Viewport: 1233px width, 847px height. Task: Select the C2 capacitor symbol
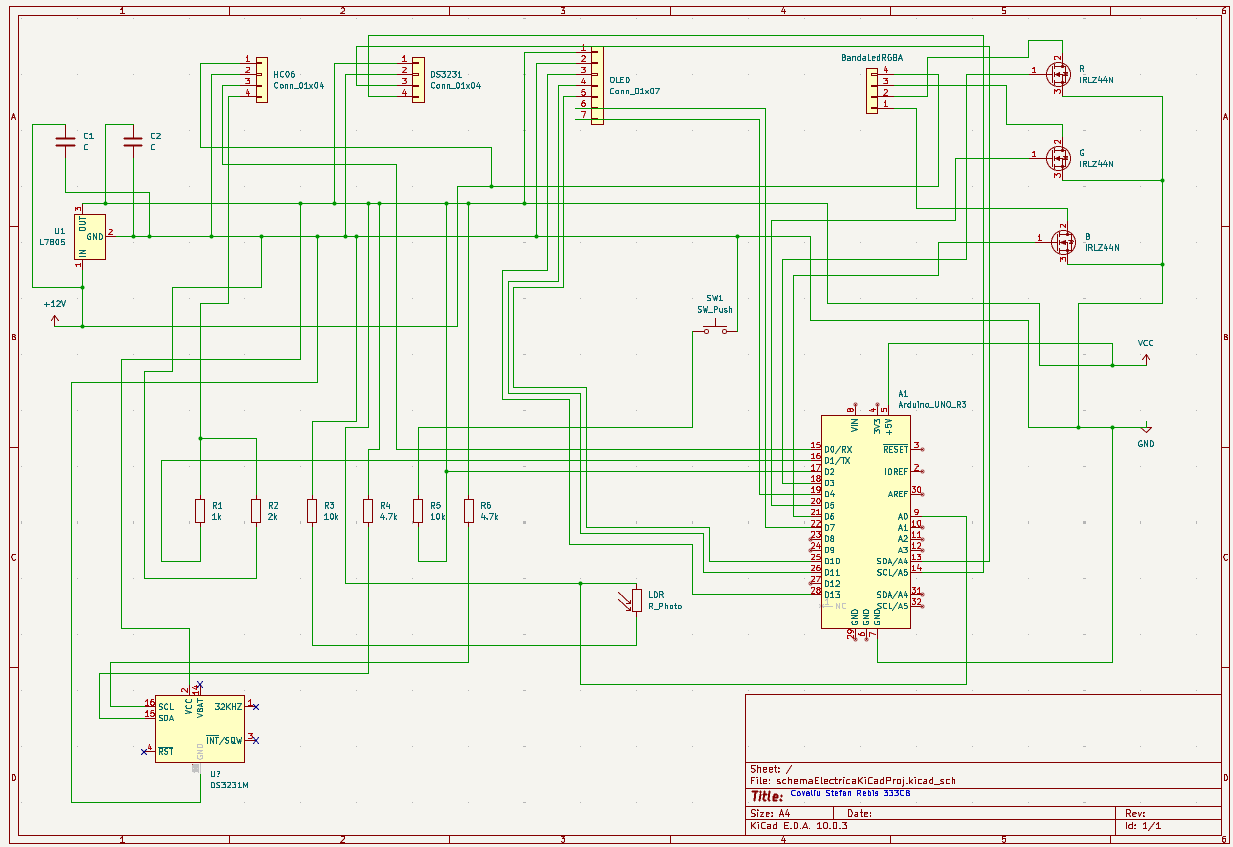click(131, 141)
